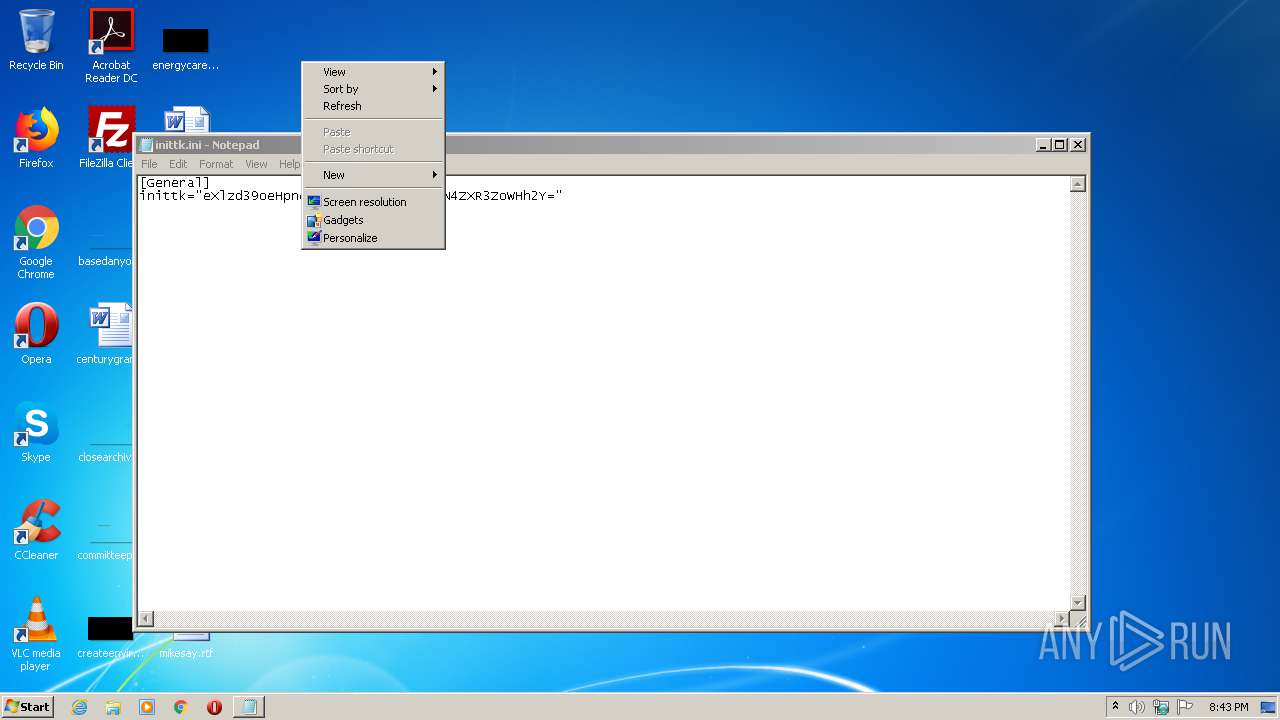The image size is (1280, 720).
Task: Open the Firefox desktop shortcut
Action: 36,138
